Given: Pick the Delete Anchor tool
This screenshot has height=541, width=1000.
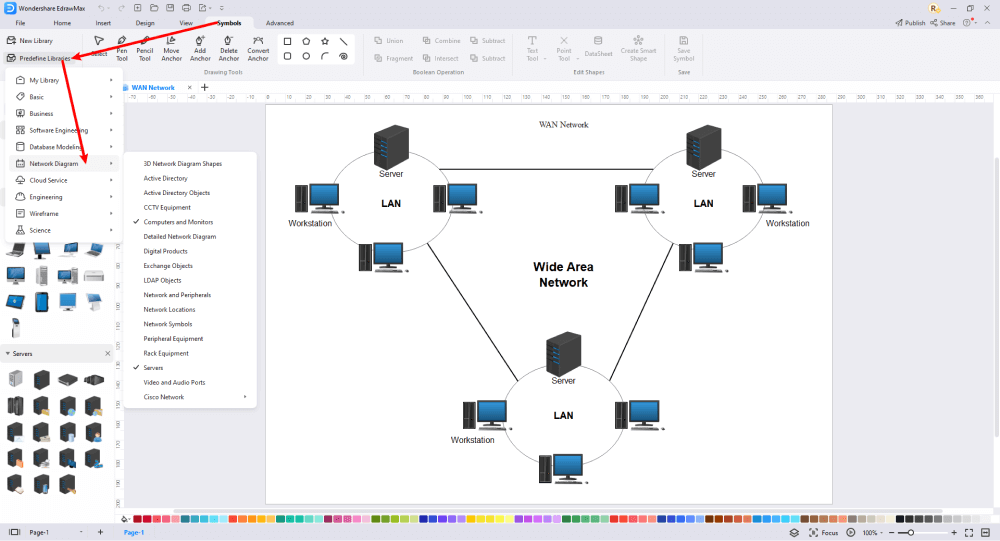Looking at the screenshot, I should click(x=229, y=48).
